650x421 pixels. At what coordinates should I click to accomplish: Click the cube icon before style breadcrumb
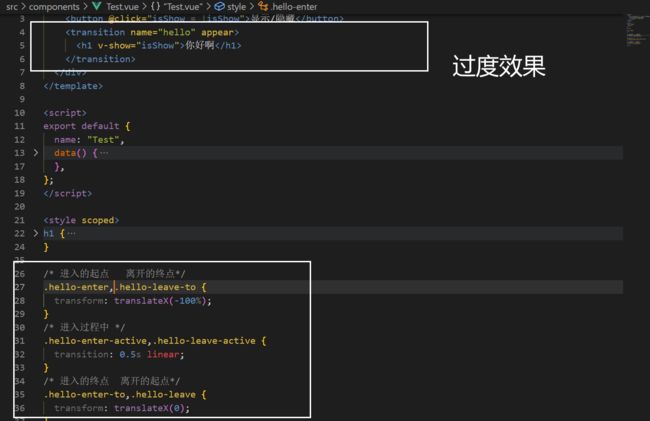(x=219, y=6)
